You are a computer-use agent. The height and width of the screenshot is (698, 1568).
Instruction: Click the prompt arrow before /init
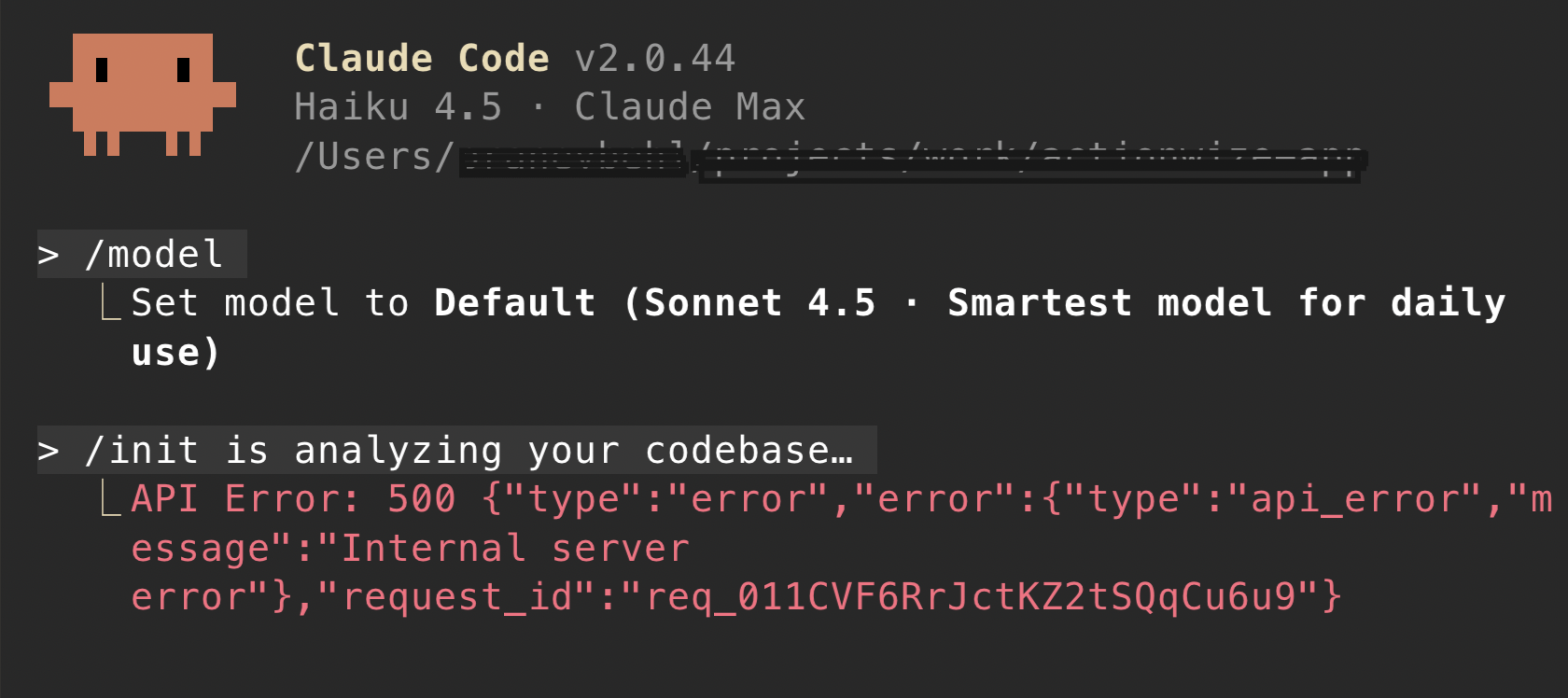click(x=49, y=451)
